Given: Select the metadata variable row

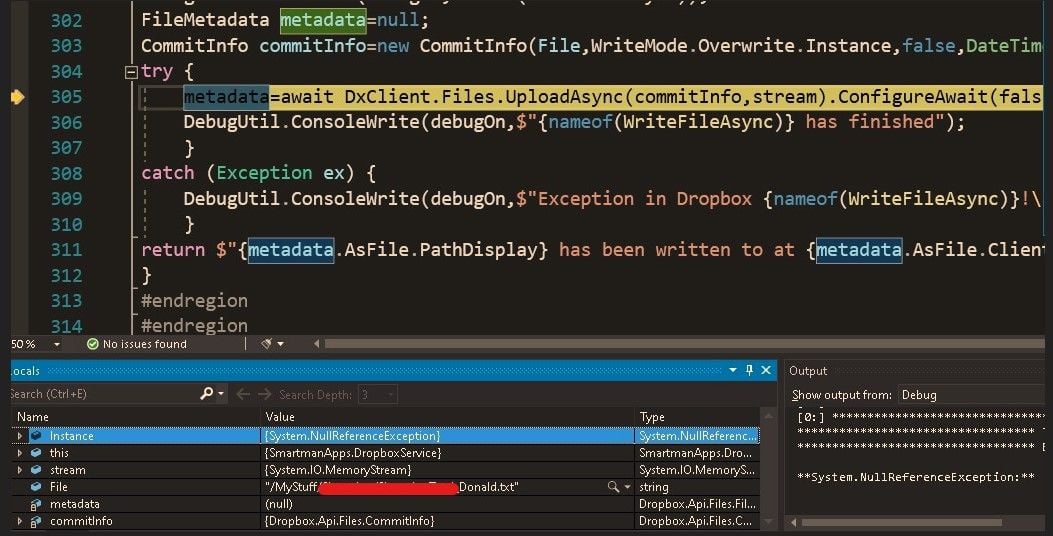Looking at the screenshot, I should (x=74, y=504).
